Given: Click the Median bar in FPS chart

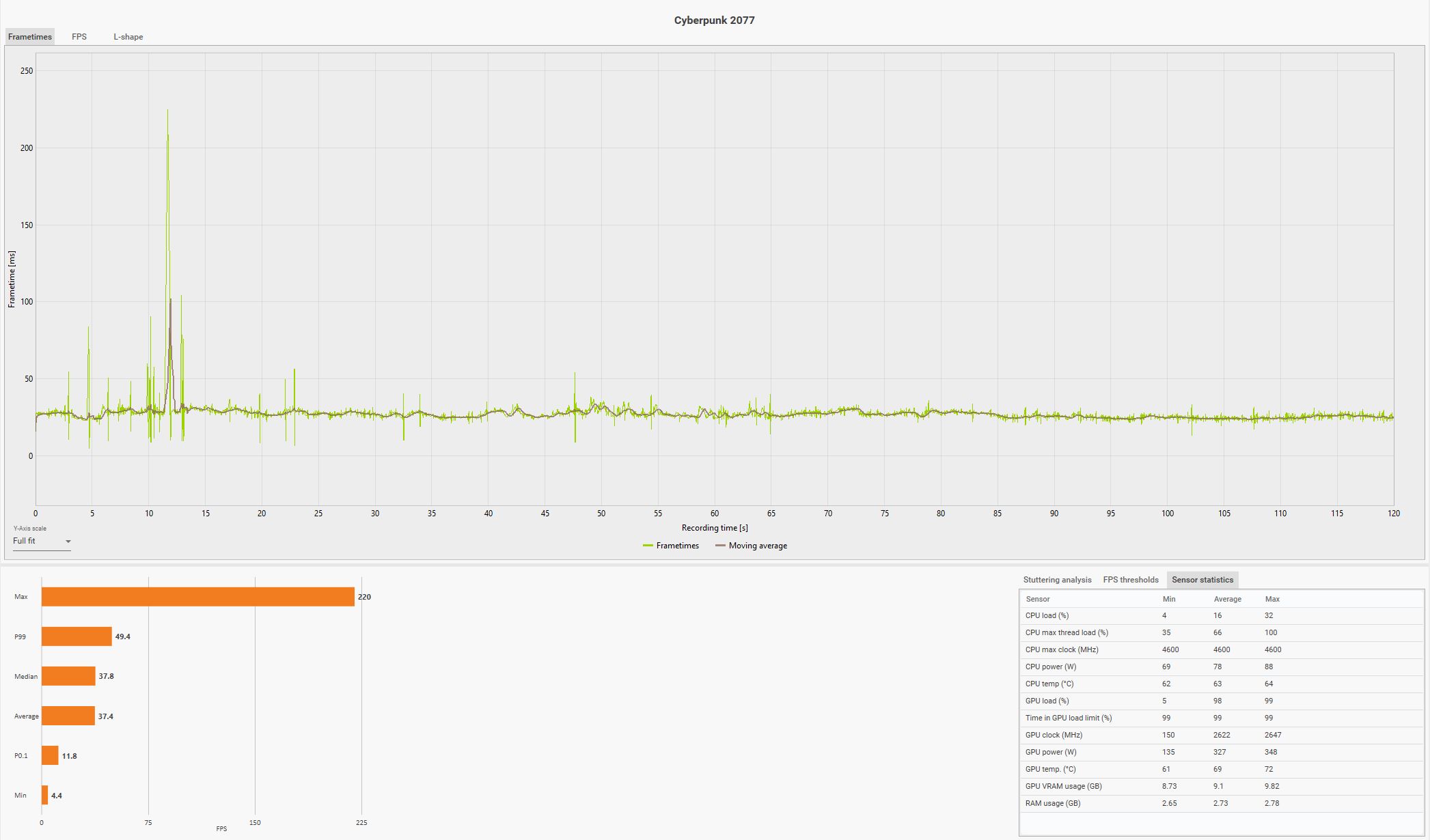Looking at the screenshot, I should (68, 676).
